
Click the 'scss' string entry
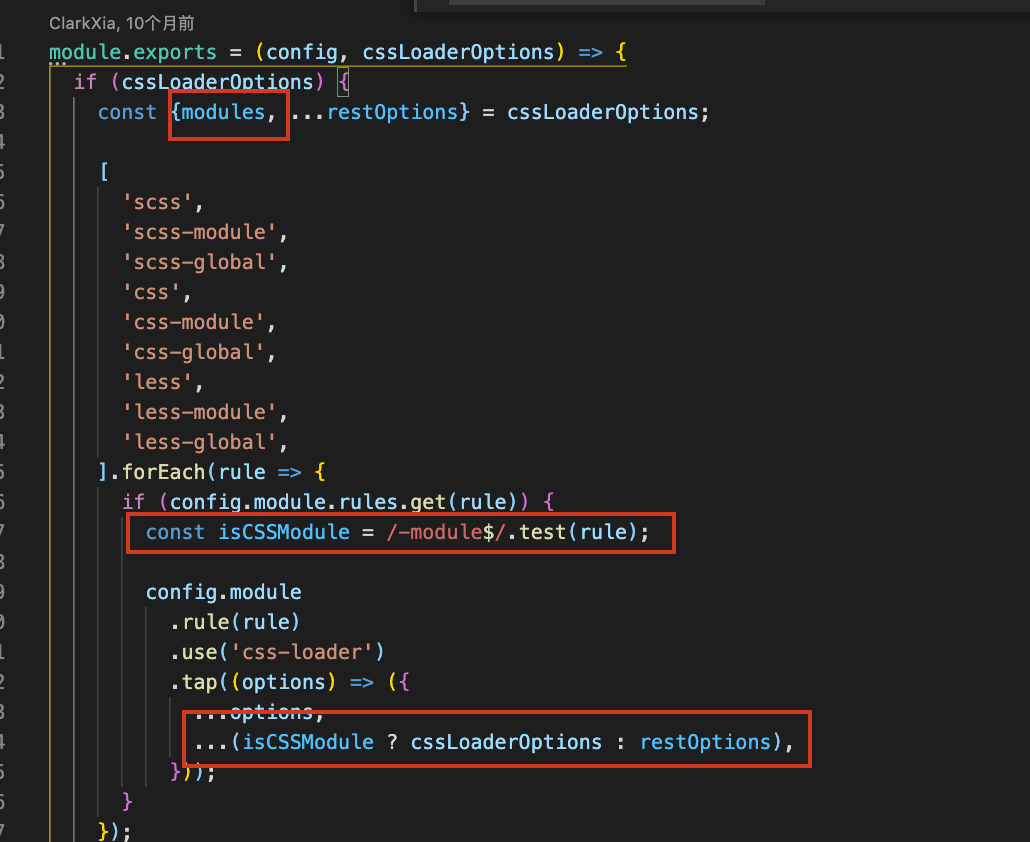[x=158, y=202]
